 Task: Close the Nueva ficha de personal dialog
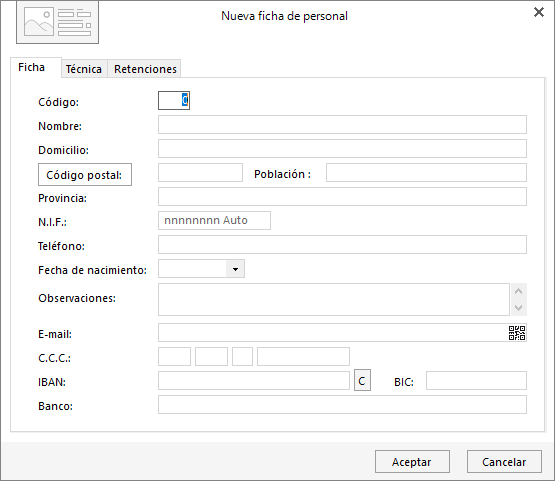pyautogui.click(x=539, y=12)
